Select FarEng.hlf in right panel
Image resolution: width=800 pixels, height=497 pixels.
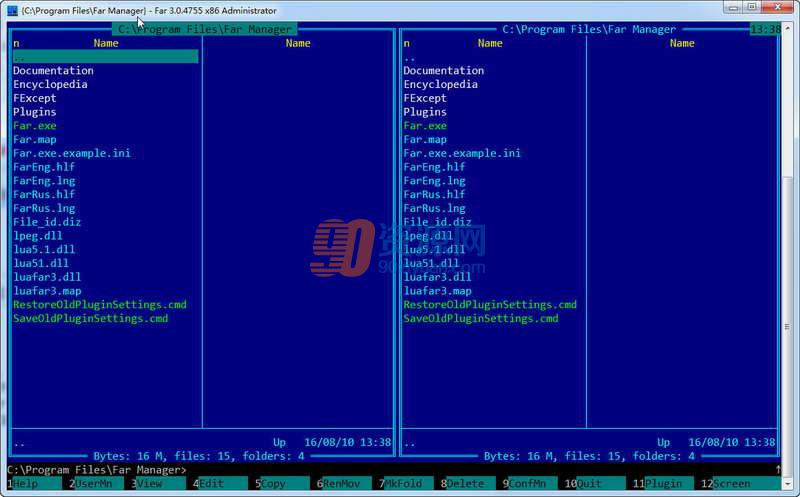434,167
